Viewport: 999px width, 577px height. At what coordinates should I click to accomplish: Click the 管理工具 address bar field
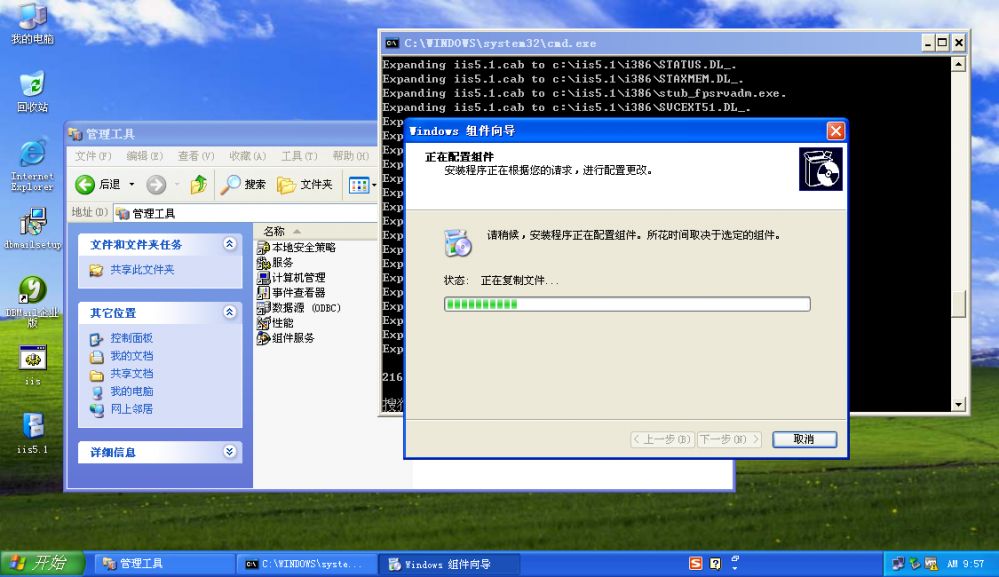(247, 213)
